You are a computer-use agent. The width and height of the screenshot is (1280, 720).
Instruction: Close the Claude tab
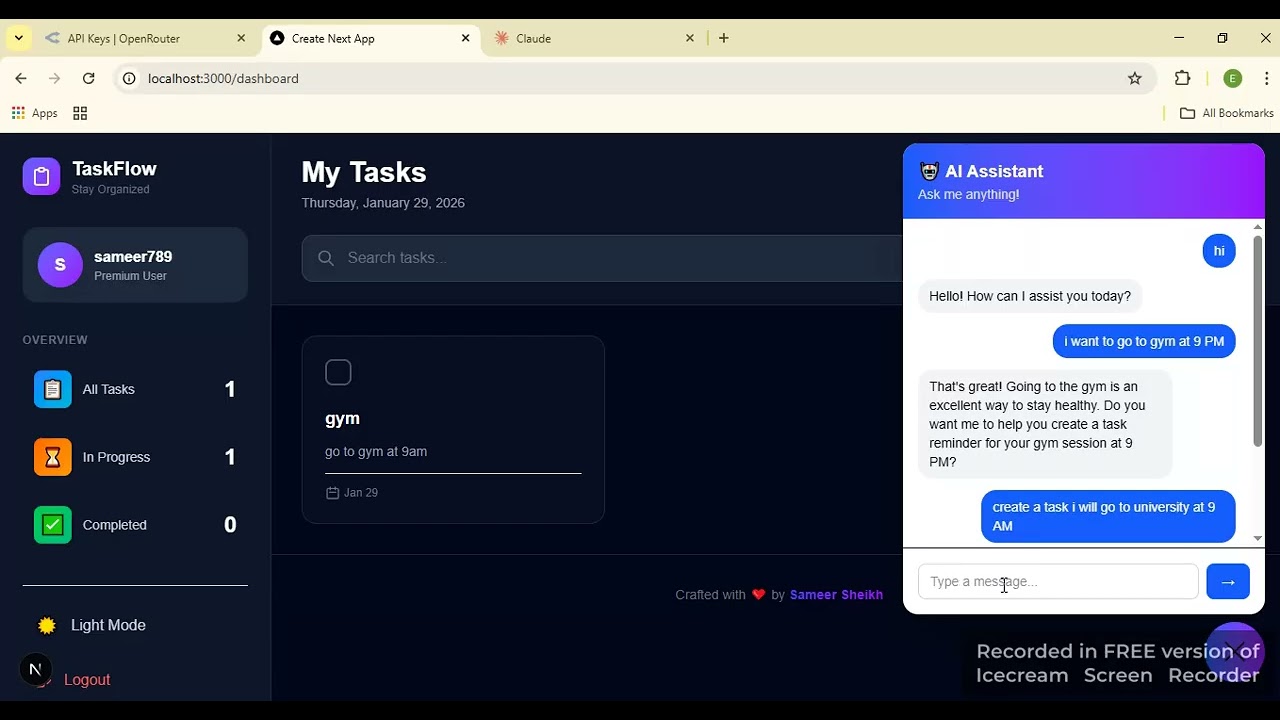(x=689, y=38)
